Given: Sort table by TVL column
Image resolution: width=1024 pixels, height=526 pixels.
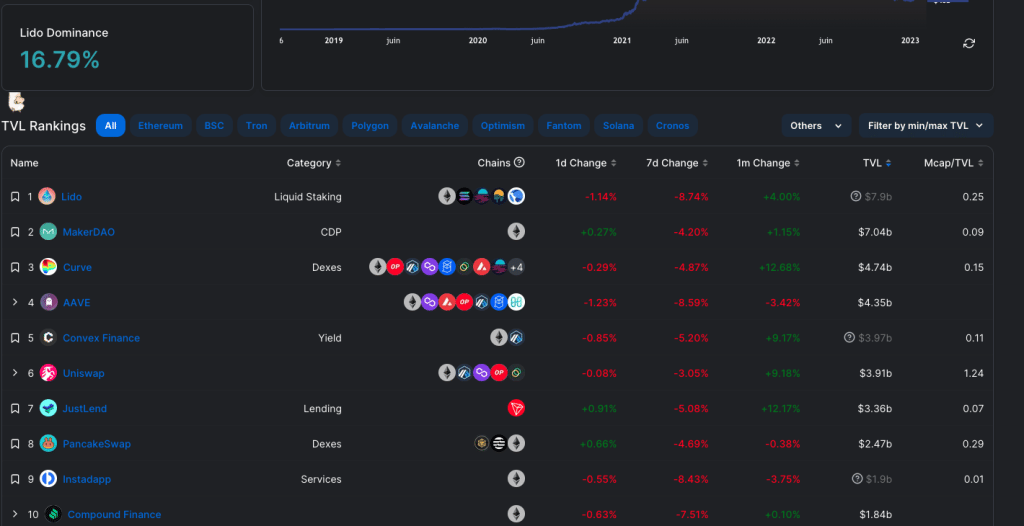Looking at the screenshot, I should pos(877,163).
